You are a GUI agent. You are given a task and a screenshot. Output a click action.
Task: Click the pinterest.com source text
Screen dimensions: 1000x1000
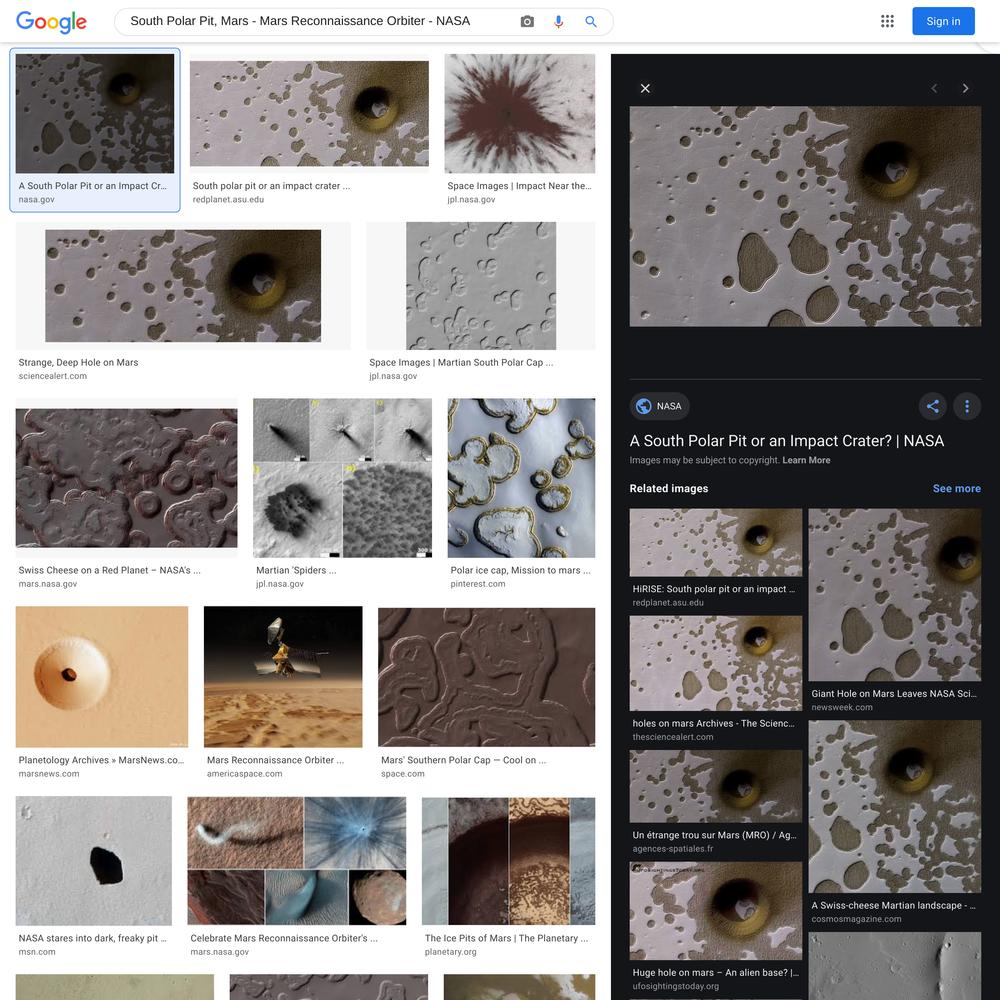click(478, 584)
